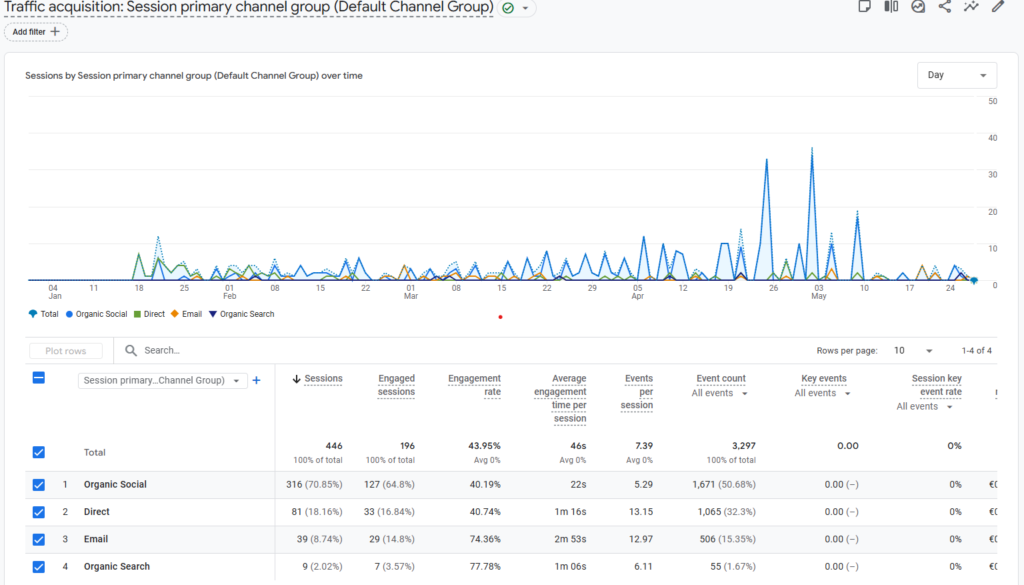The image size is (1024, 585).
Task: Click the chart title Sessions by Session primary channel group
Action: [194, 76]
